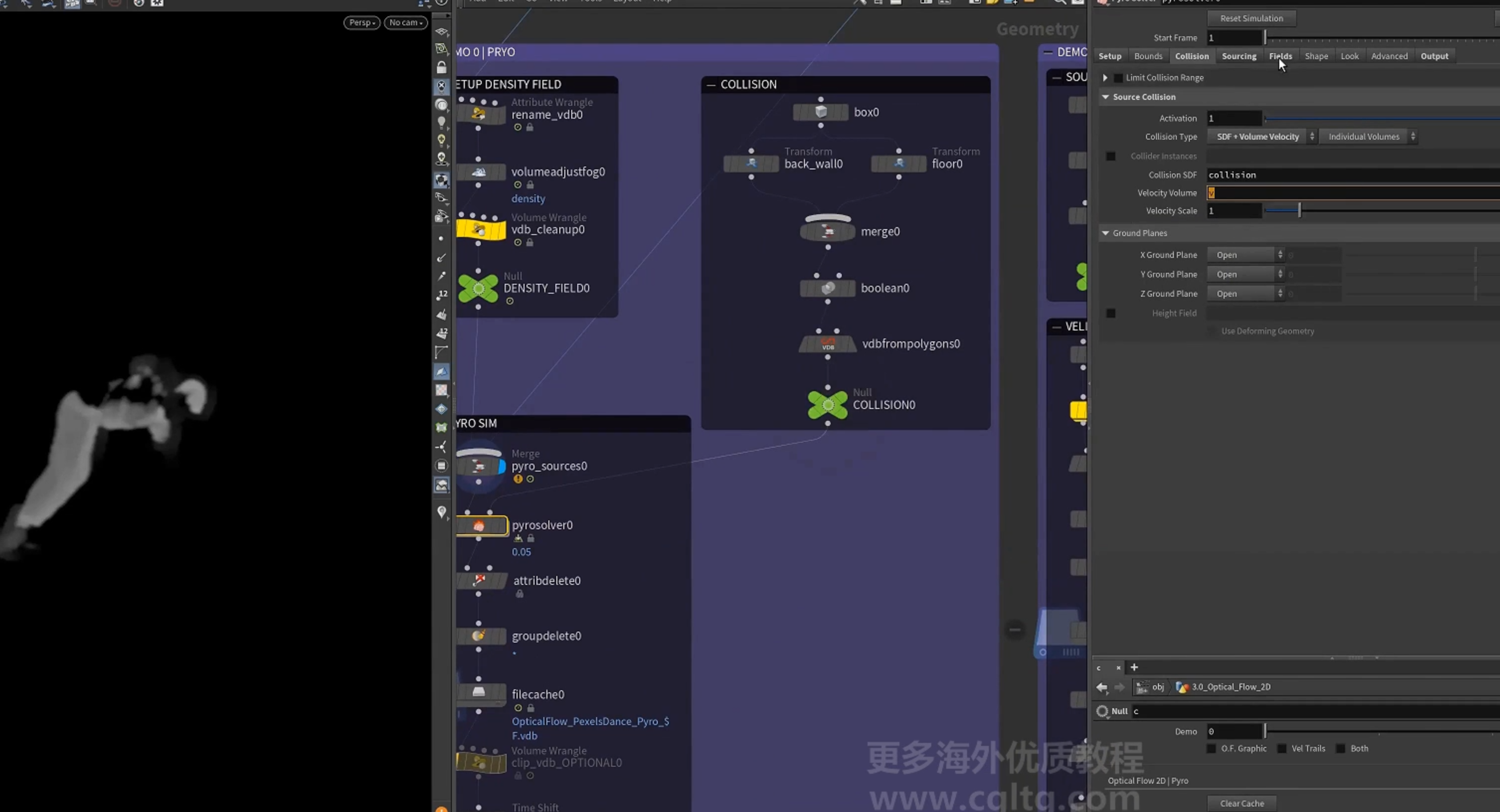
Task: Click the filecache0 node icon
Action: coord(479,692)
